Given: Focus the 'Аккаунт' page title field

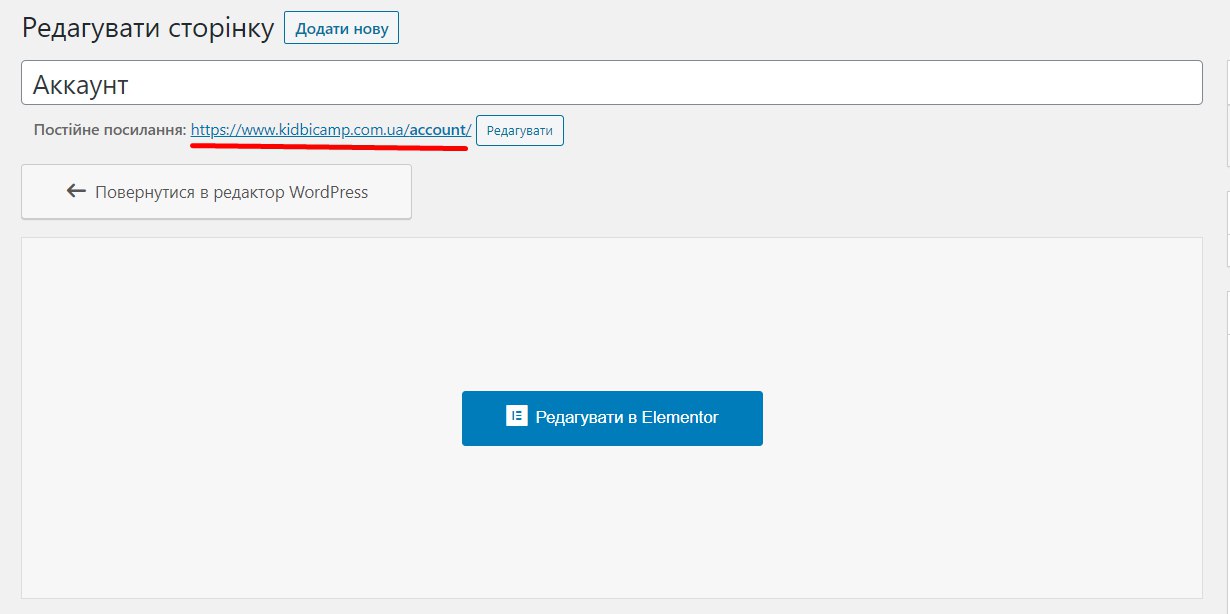Looking at the screenshot, I should tap(612, 83).
